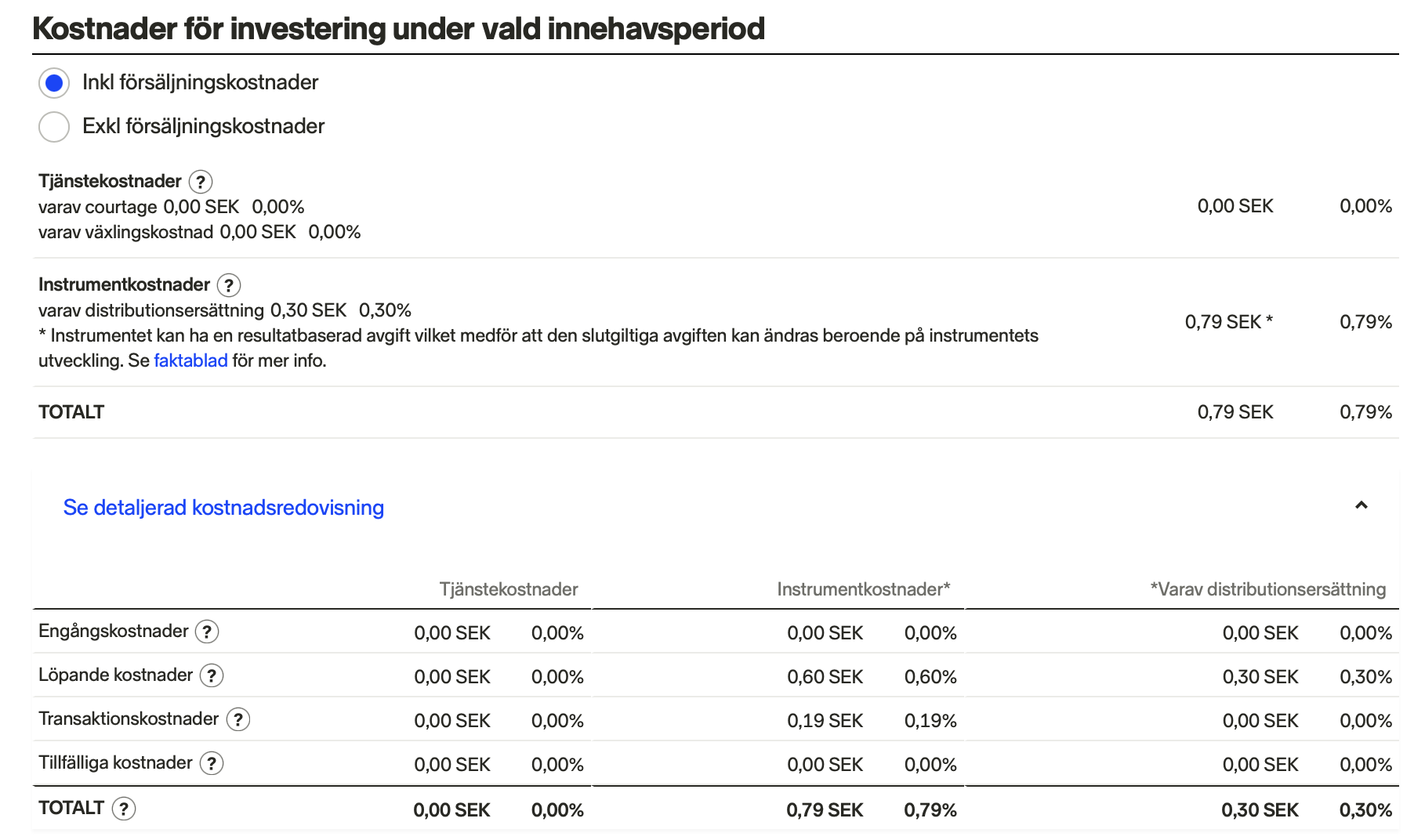Open the faktablad link
The width and height of the screenshot is (1425, 840).
(190, 360)
